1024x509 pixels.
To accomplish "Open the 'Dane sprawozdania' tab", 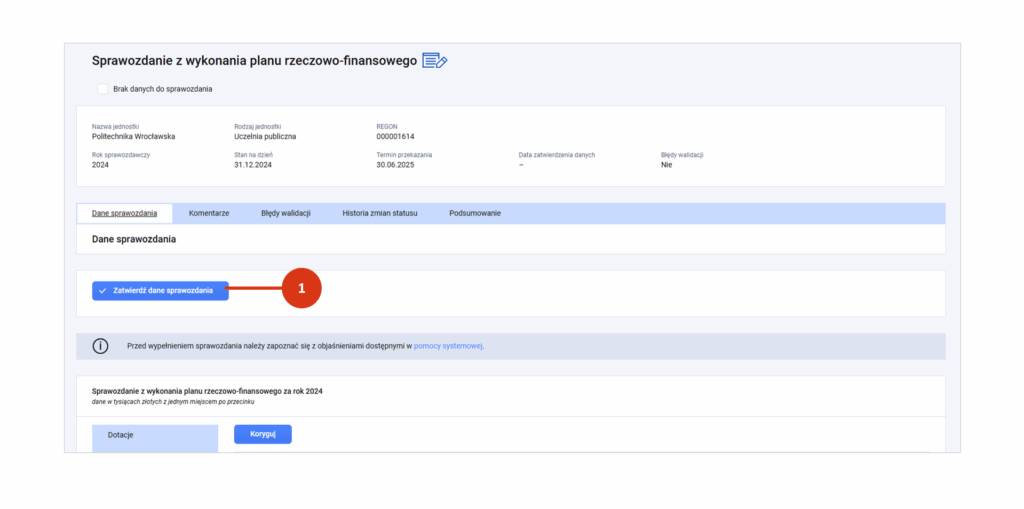I will pos(125,213).
